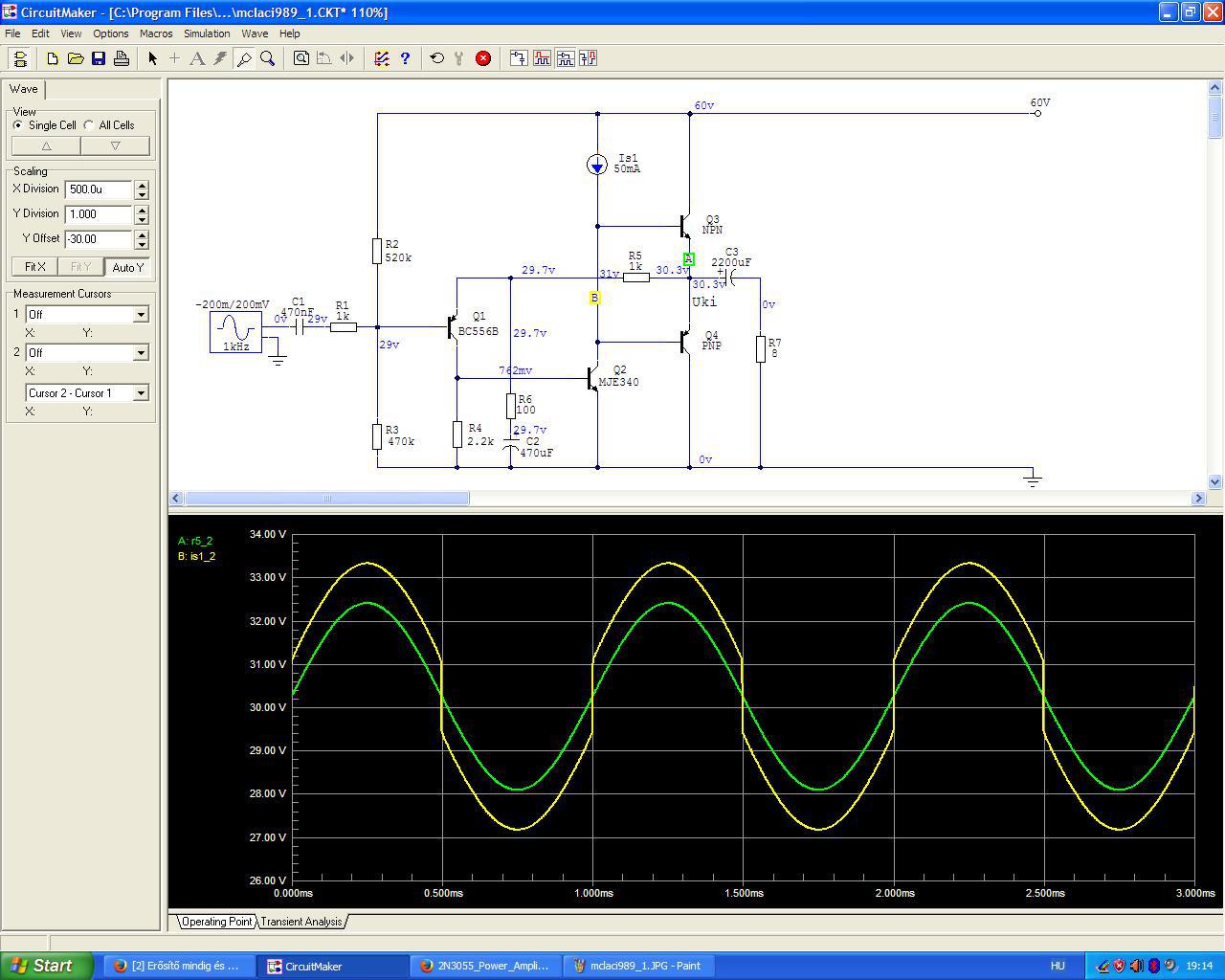Viewport: 1225px width, 980px height.
Task: Click the red Stop simulation icon
Action: (x=483, y=58)
